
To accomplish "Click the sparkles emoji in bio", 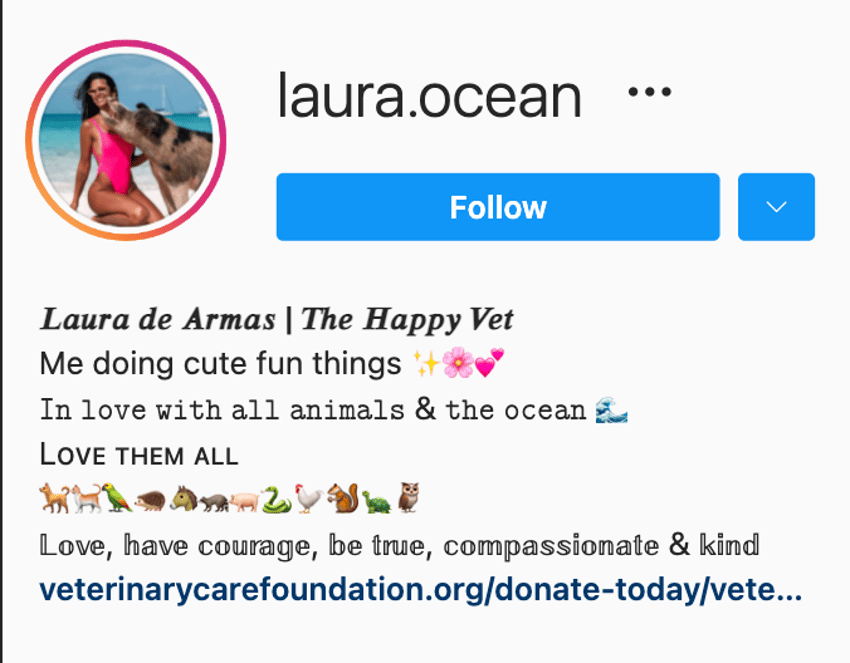I will tap(427, 363).
